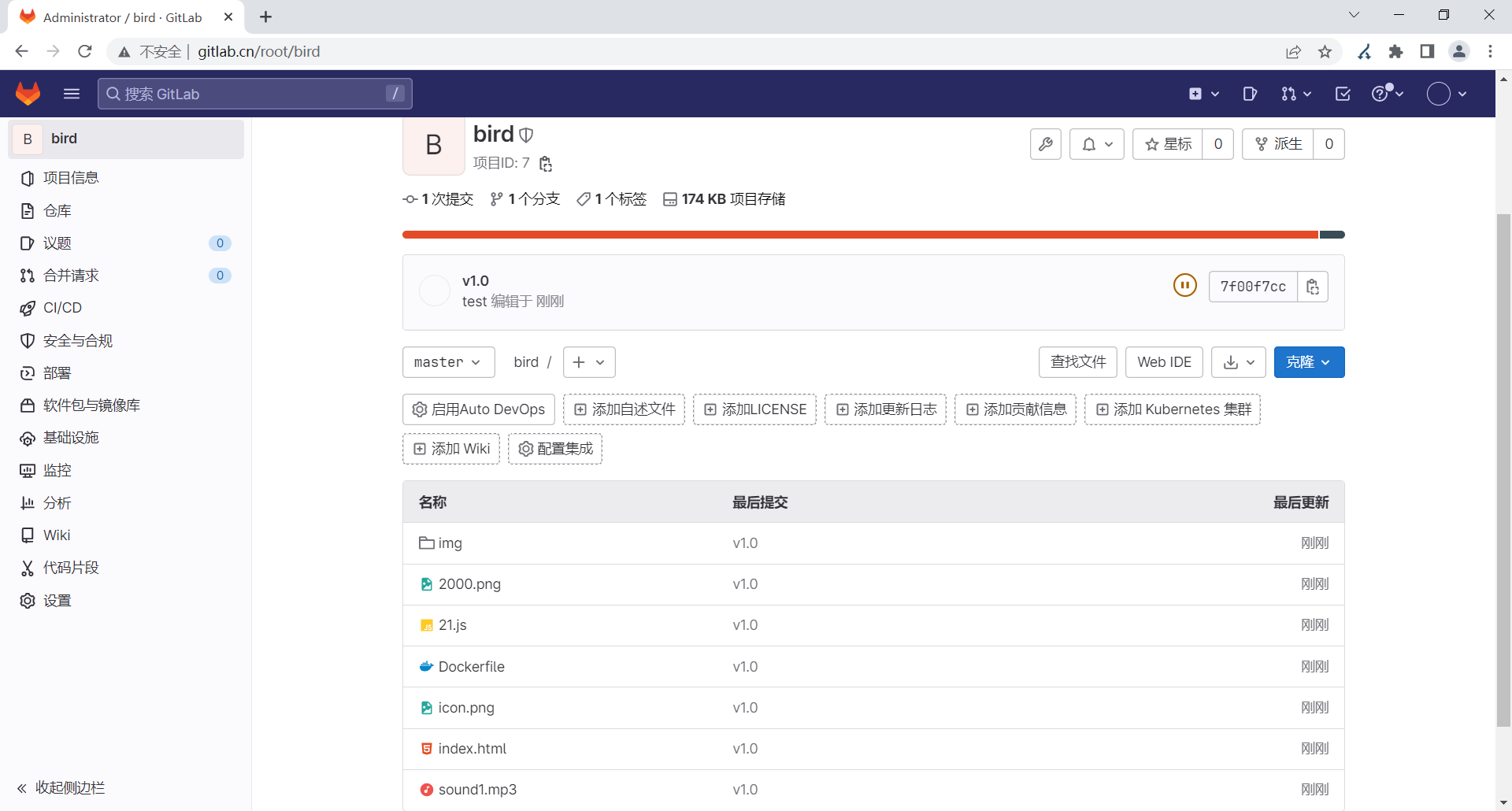Bookmark this page with the star icon
Screen dimensions: 1512x811
click(x=1325, y=51)
